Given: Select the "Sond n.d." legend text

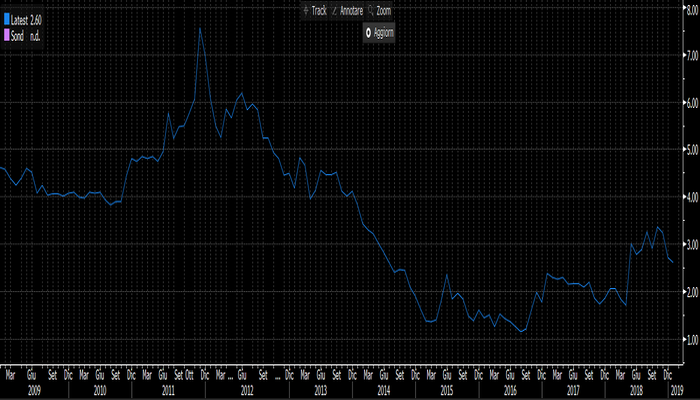Looking at the screenshot, I should [27, 34].
